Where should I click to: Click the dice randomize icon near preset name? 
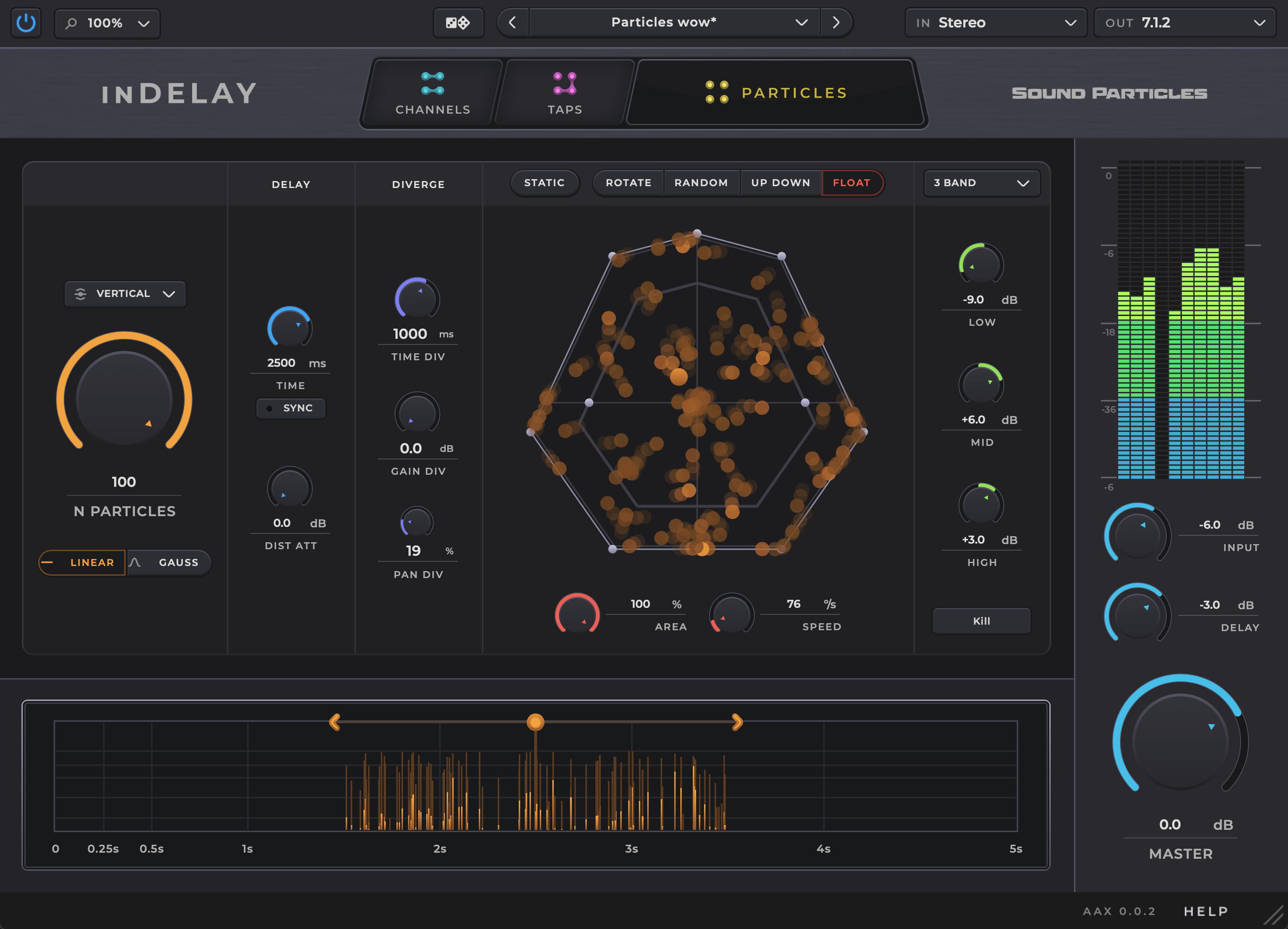(458, 23)
